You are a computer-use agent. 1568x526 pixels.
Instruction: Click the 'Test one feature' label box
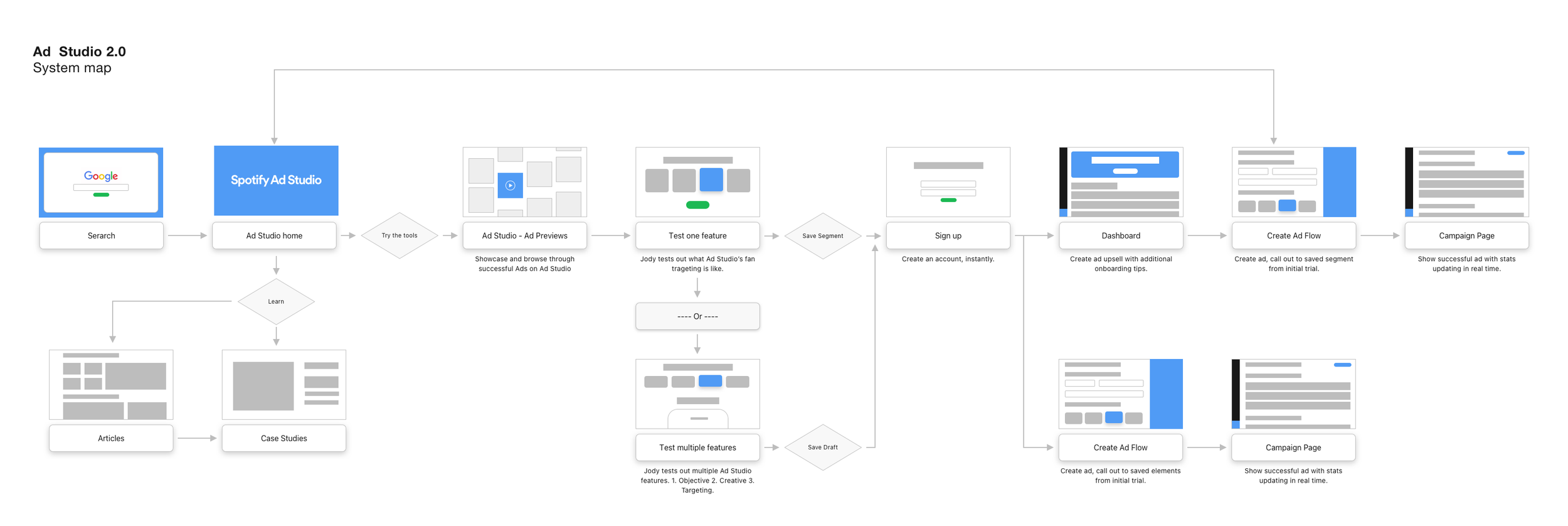tap(697, 235)
